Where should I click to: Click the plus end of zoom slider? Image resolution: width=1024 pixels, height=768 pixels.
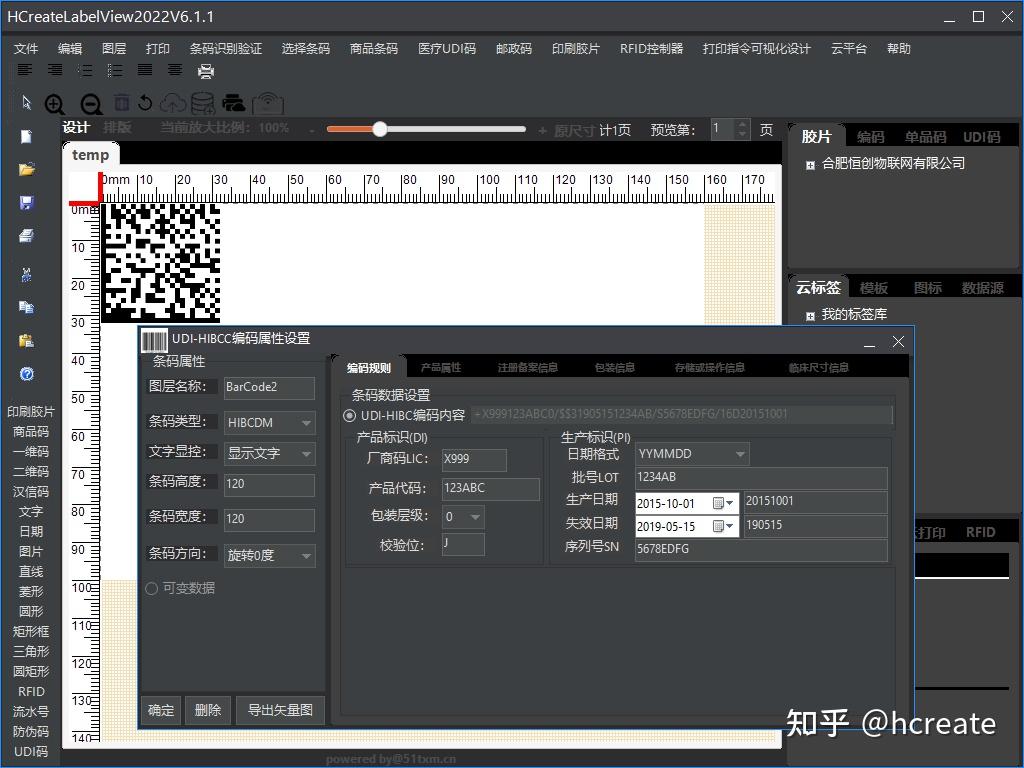542,131
